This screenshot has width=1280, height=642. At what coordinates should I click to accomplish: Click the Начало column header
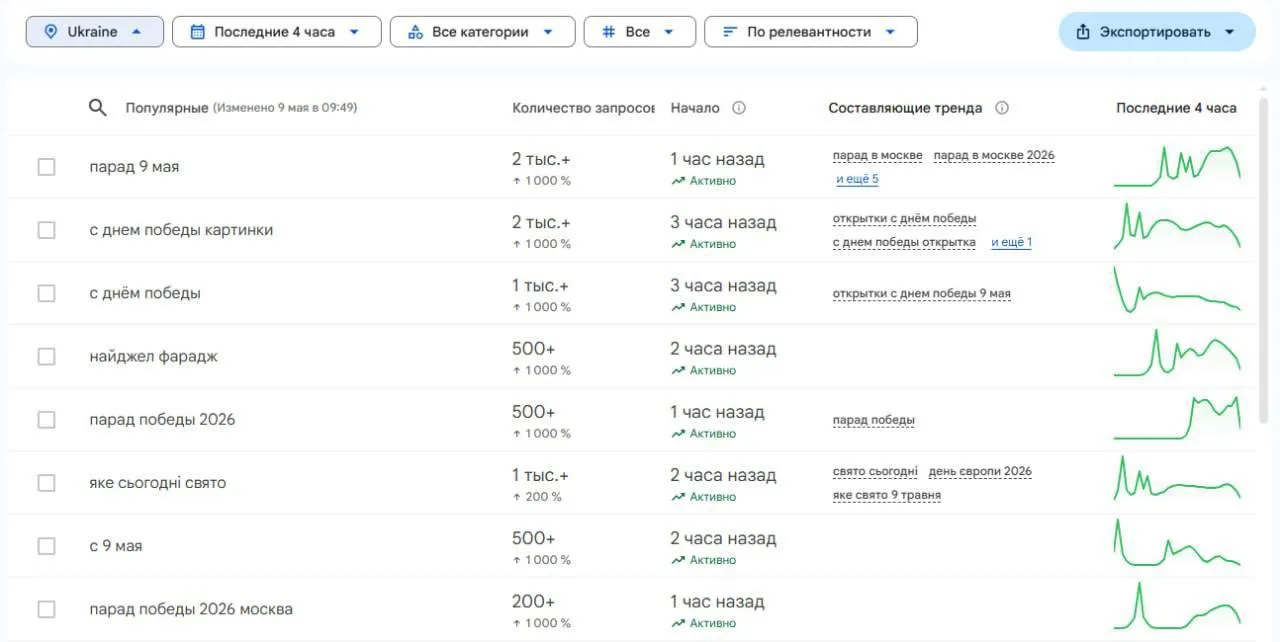click(695, 108)
